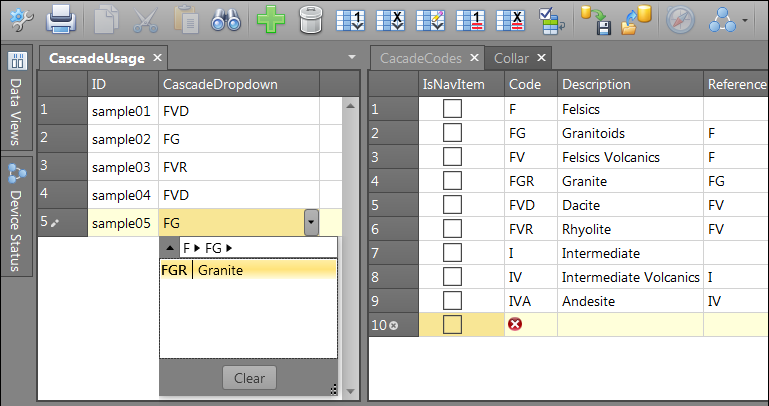The width and height of the screenshot is (769, 406).
Task: Toggle IsNavItem checkbox for Felsics Volcanics row
Action: 452,157
